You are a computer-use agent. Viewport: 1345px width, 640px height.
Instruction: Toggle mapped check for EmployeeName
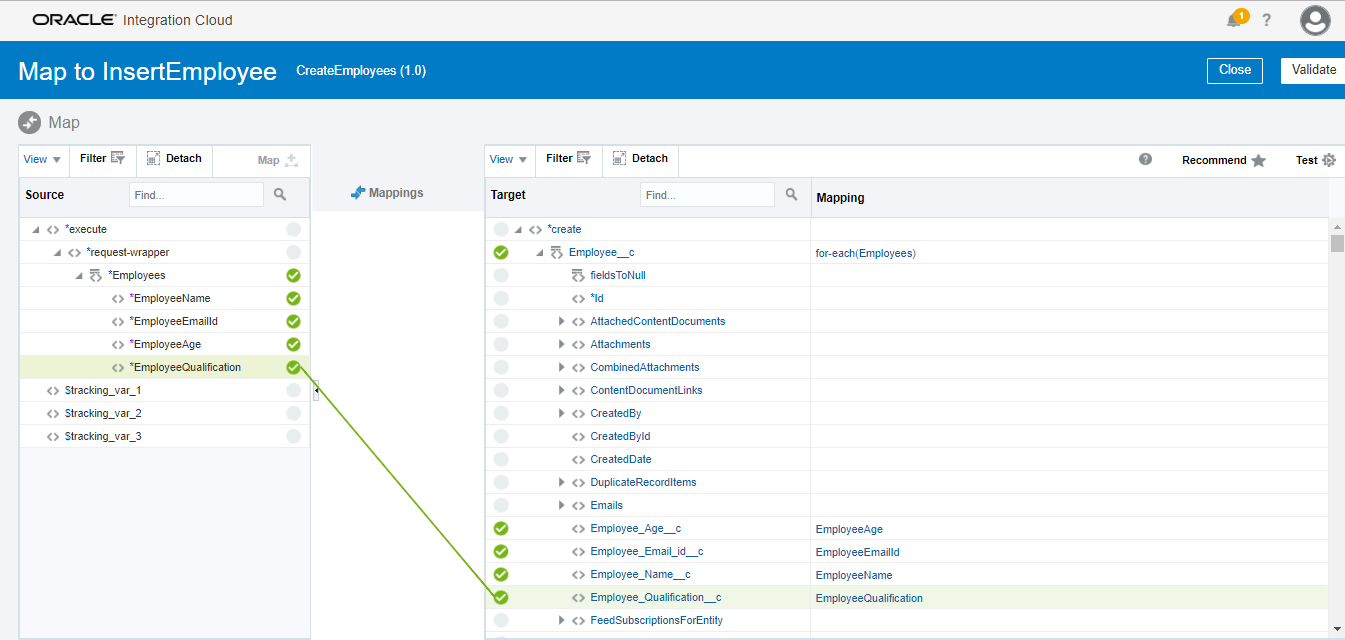(293, 298)
